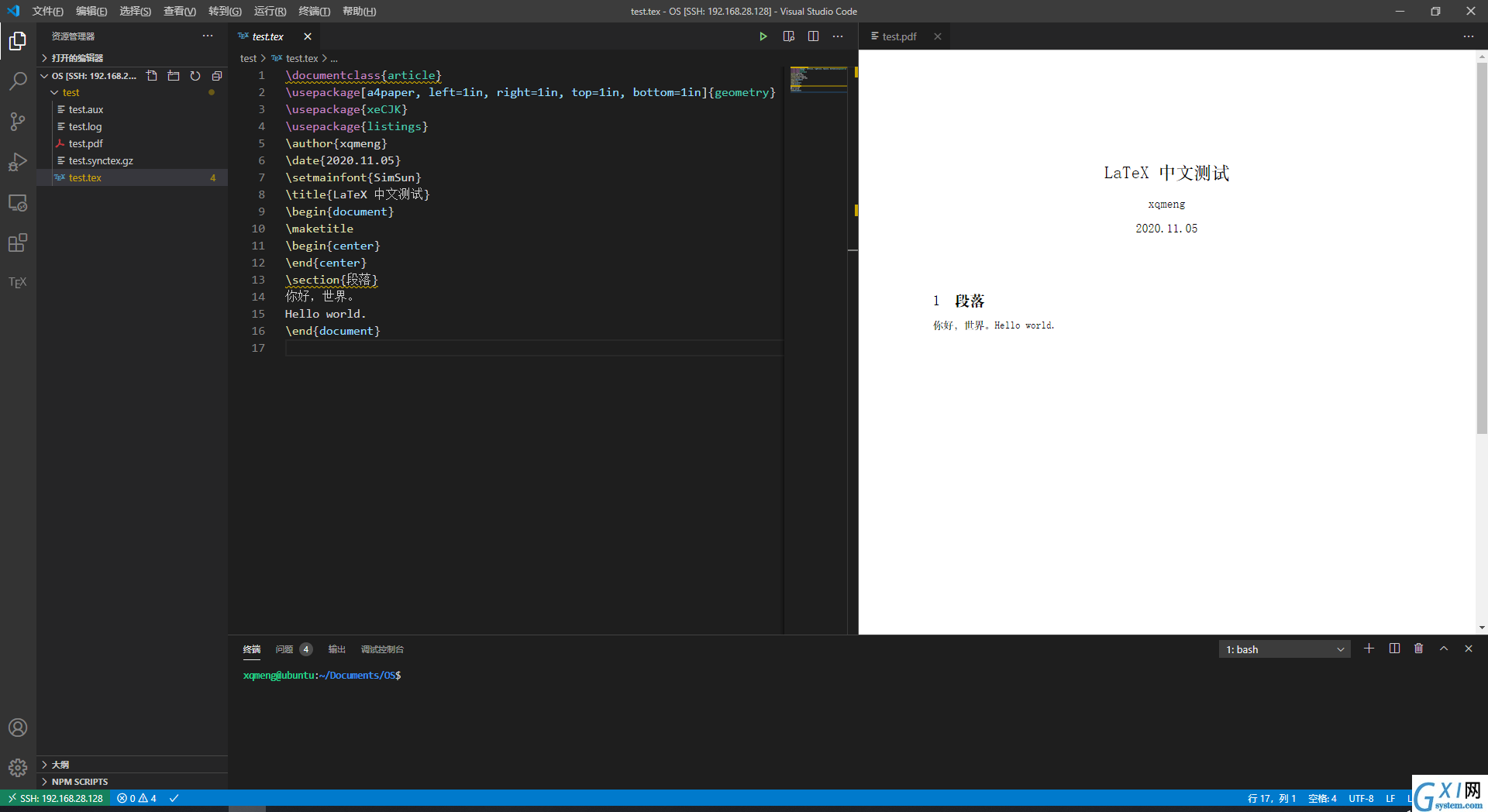Open the terminal selector dropdown 1: bash

(x=1284, y=649)
